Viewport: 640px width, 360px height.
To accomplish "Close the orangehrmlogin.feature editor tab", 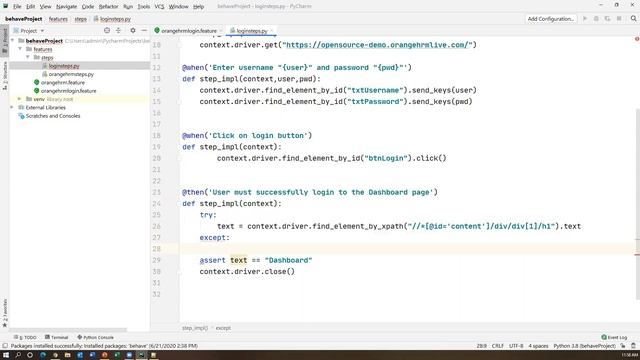I will [221, 31].
